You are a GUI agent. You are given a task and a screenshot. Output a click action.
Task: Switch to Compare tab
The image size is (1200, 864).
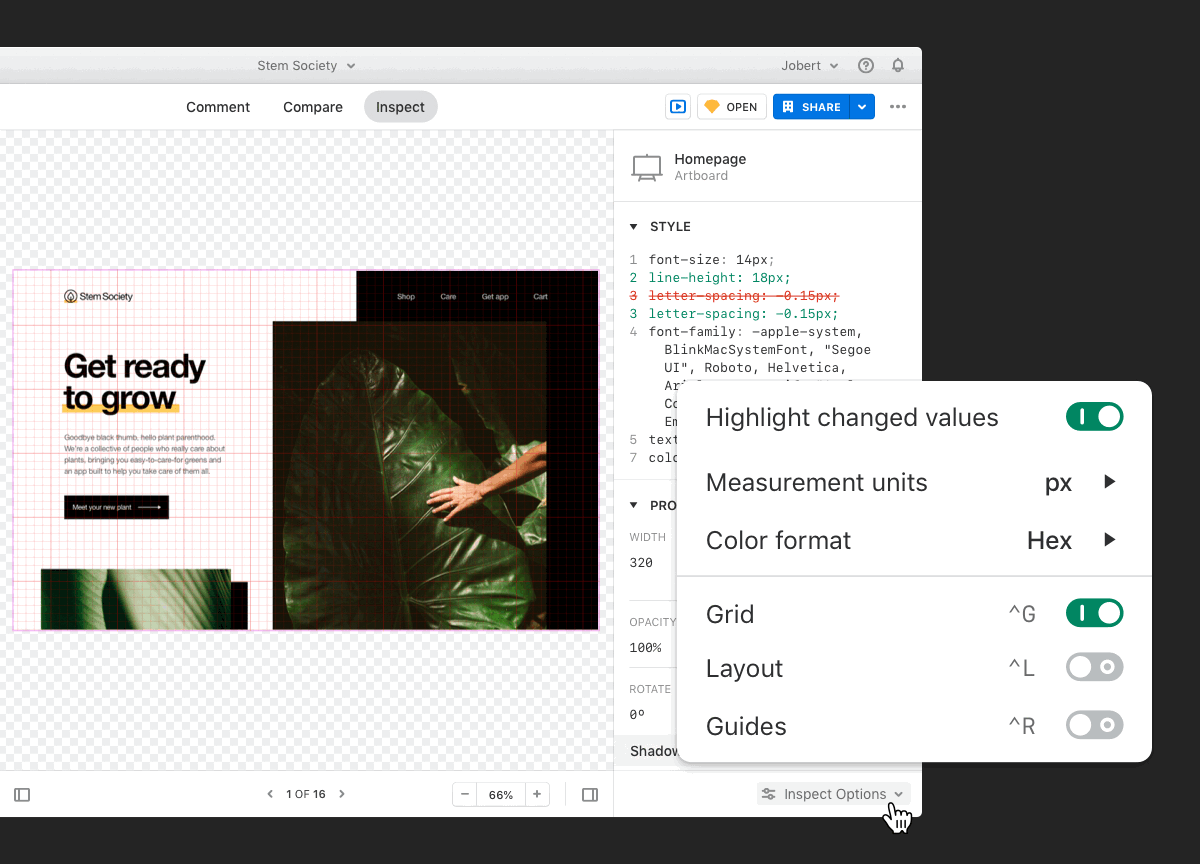[313, 107]
